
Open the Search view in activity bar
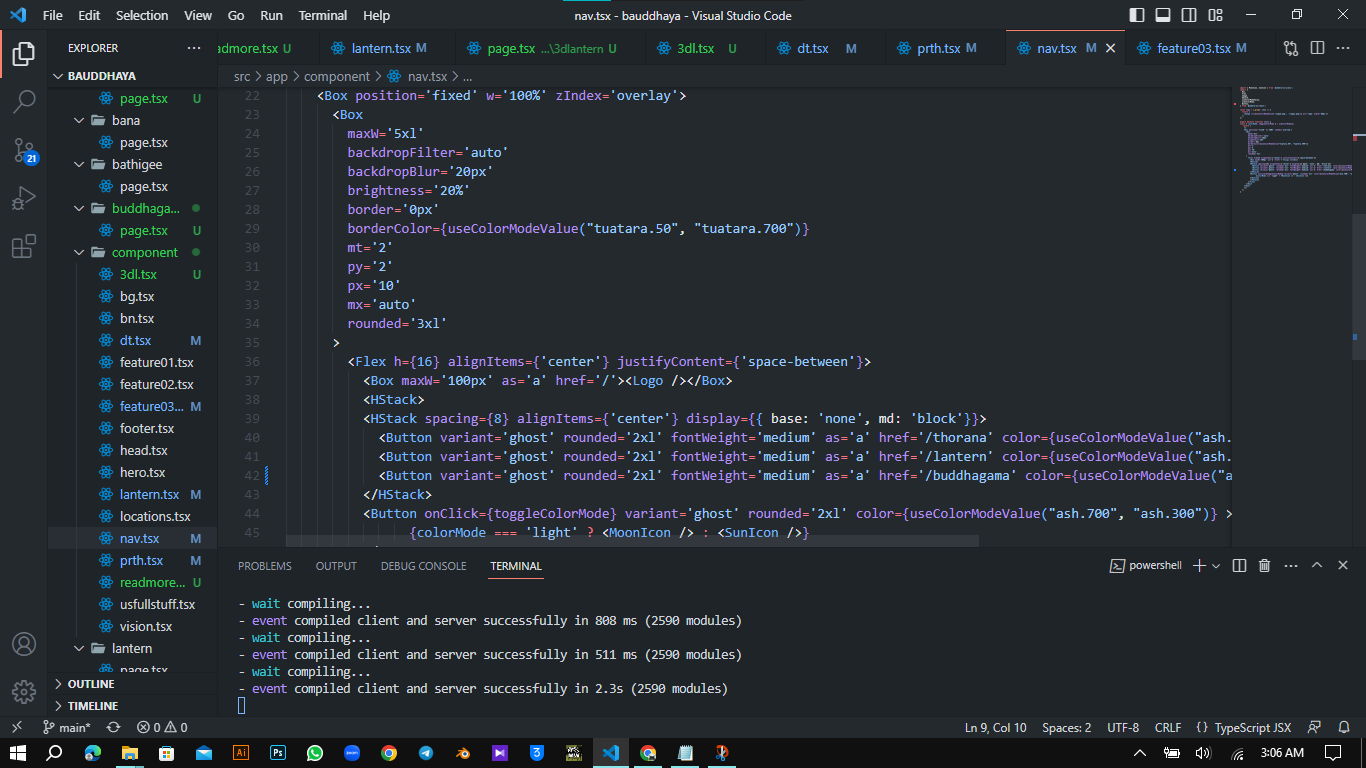coord(24,102)
